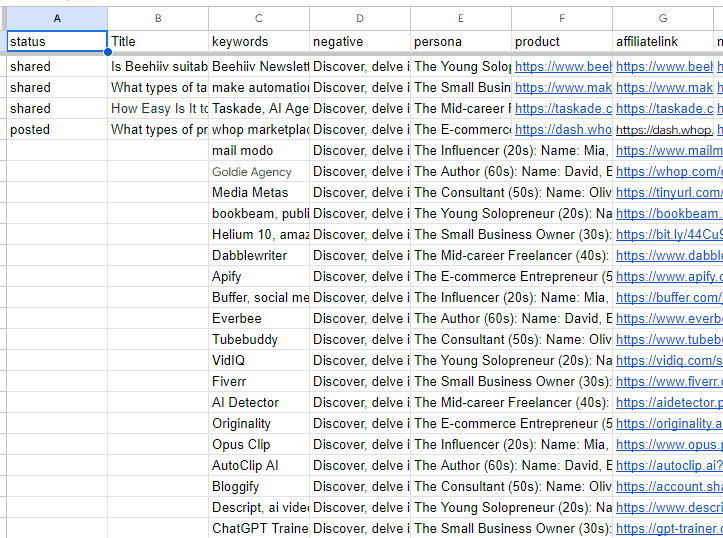Viewport: 723px width, 538px height.
Task: Select title cell 'Is Beehiiv suitab'
Action: pyautogui.click(x=158, y=66)
